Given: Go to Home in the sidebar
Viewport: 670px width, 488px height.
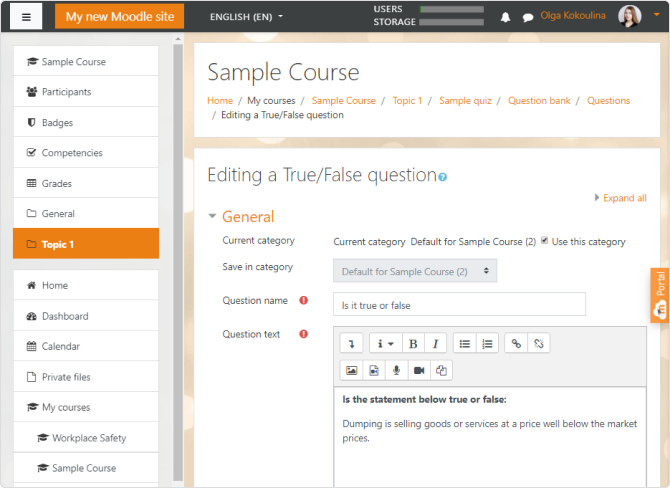Looking at the screenshot, I should pyautogui.click(x=86, y=285).
